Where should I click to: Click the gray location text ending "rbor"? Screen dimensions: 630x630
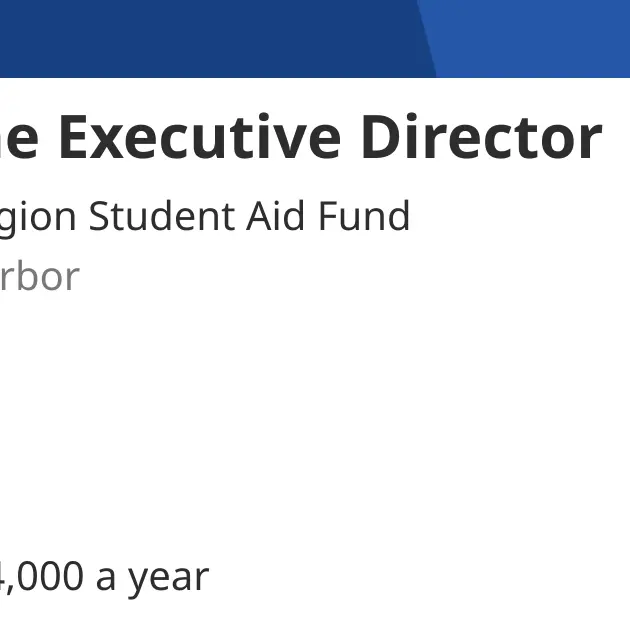[40, 276]
